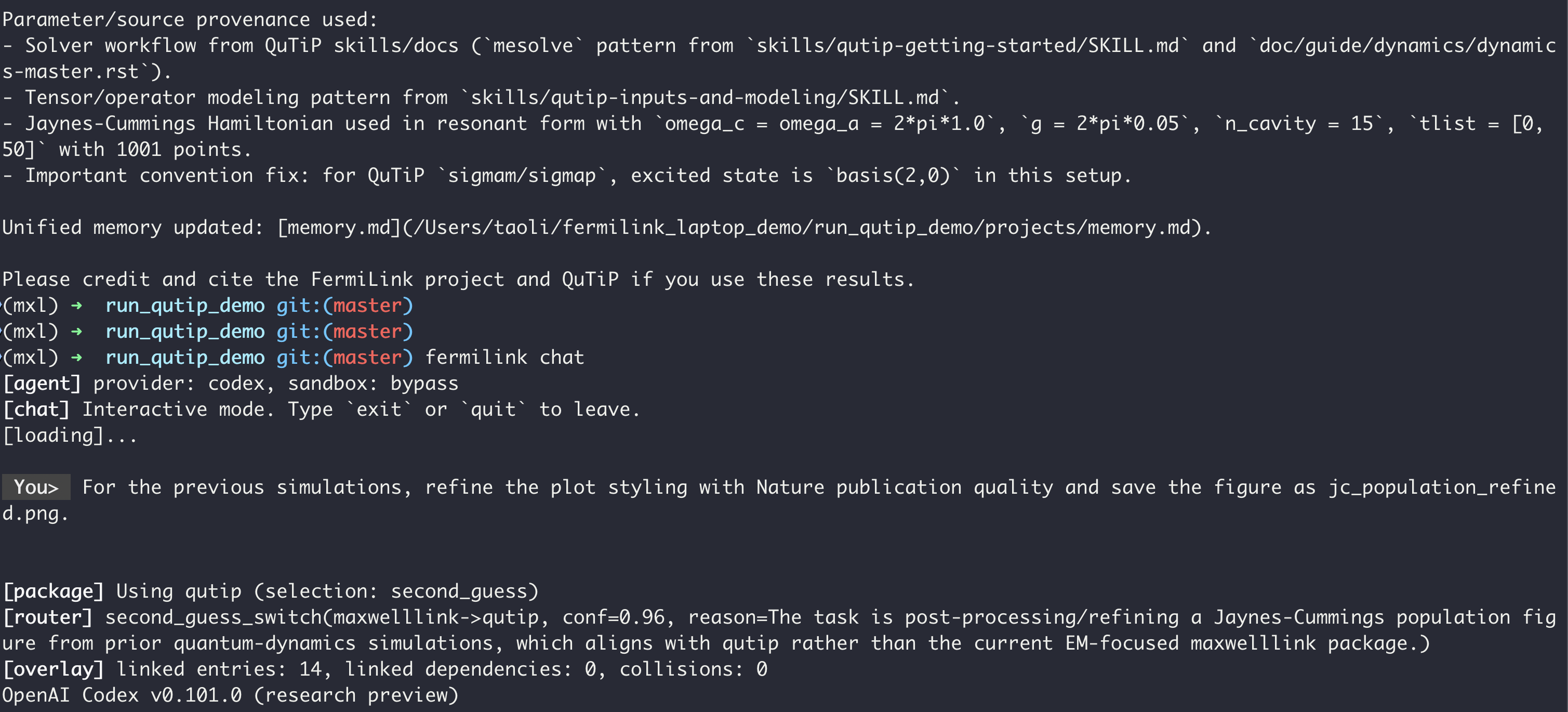This screenshot has width=1568, height=712.
Task: Click the [overlay] log tag
Action: point(53,669)
